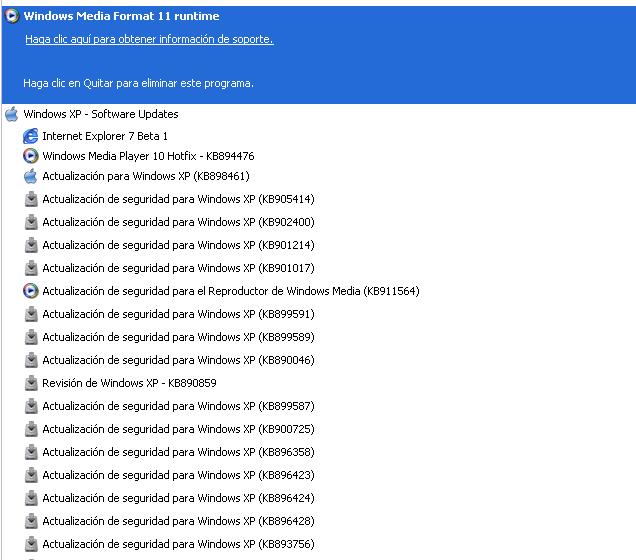636x560 pixels.
Task: Select security update KB890046 row
Action: 178,360
